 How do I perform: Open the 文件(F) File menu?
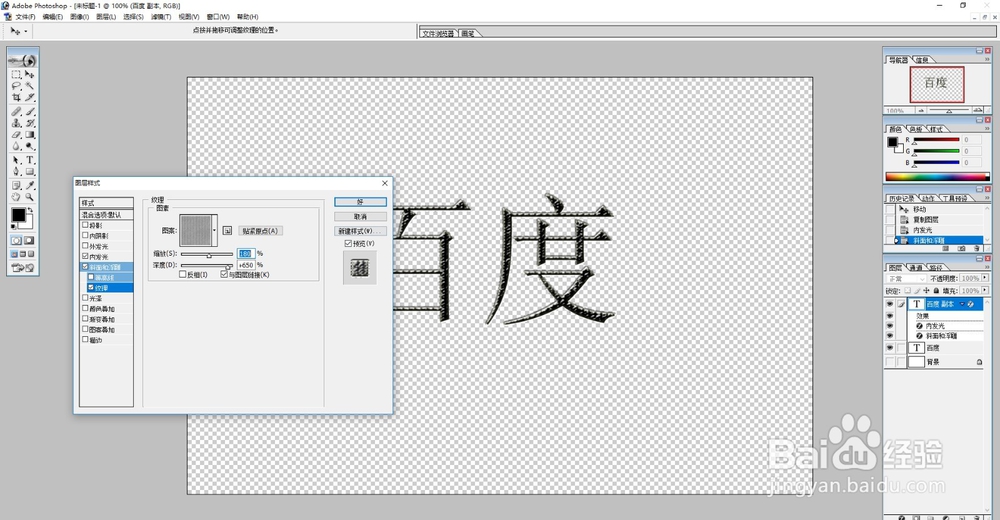tap(24, 17)
